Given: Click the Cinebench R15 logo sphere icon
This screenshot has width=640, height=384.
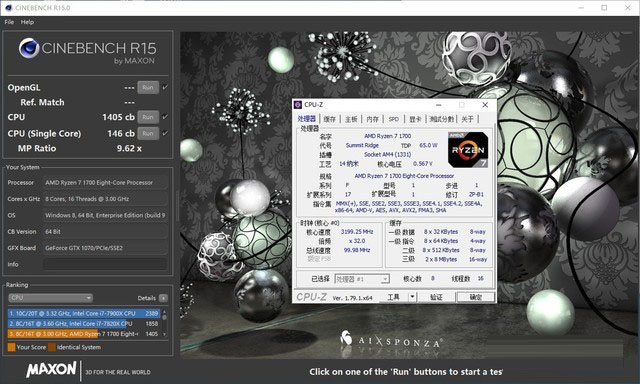Looking at the screenshot, I should (29, 48).
